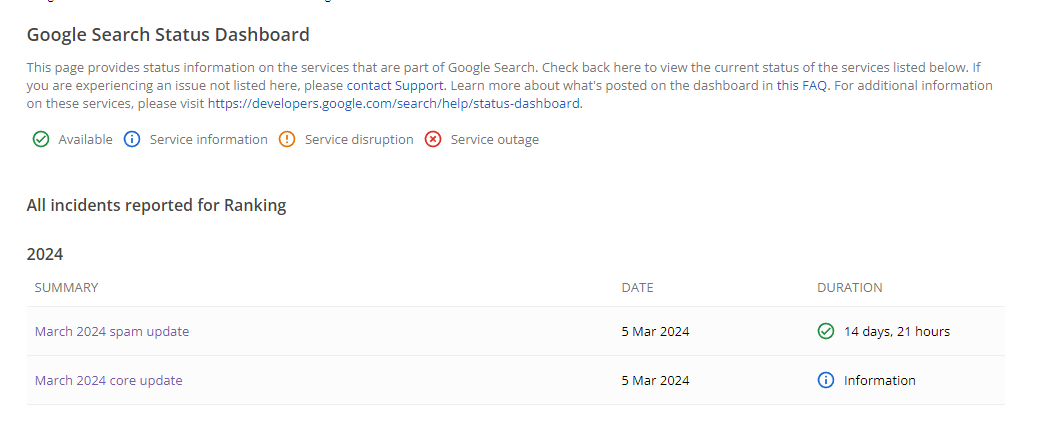This screenshot has width=1059, height=422.
Task: Click the SUMMARY column header
Action: 66,288
